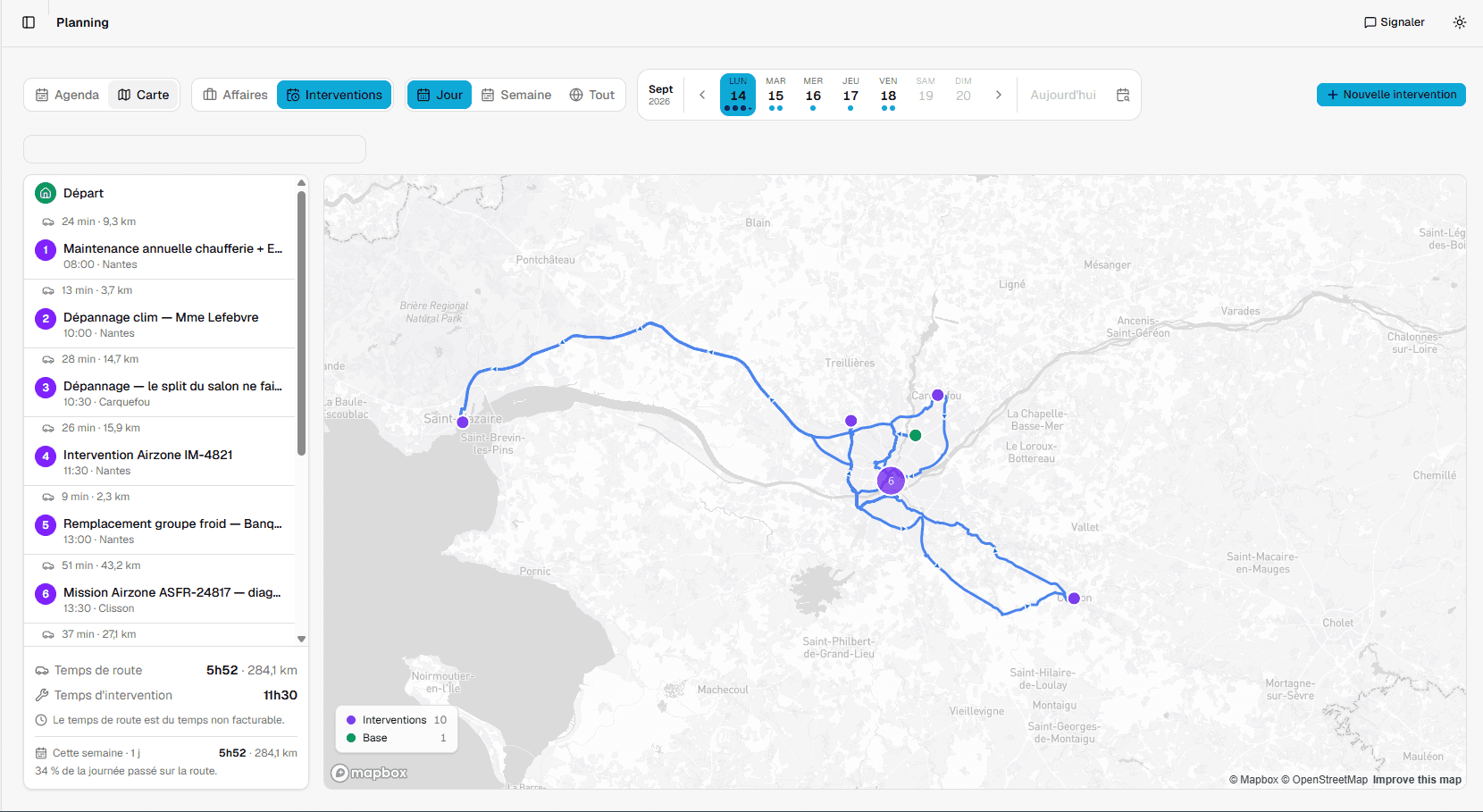Image resolution: width=1483 pixels, height=812 pixels.
Task: Click the Signaler button
Action: [1395, 22]
